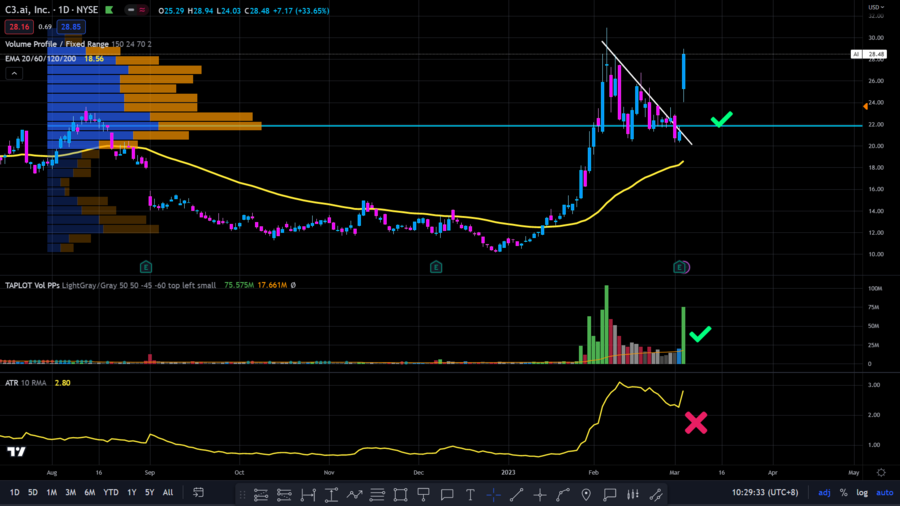Viewport: 900px width, 506px height.
Task: Select the anchored signpost label tool
Action: [x=424, y=495]
